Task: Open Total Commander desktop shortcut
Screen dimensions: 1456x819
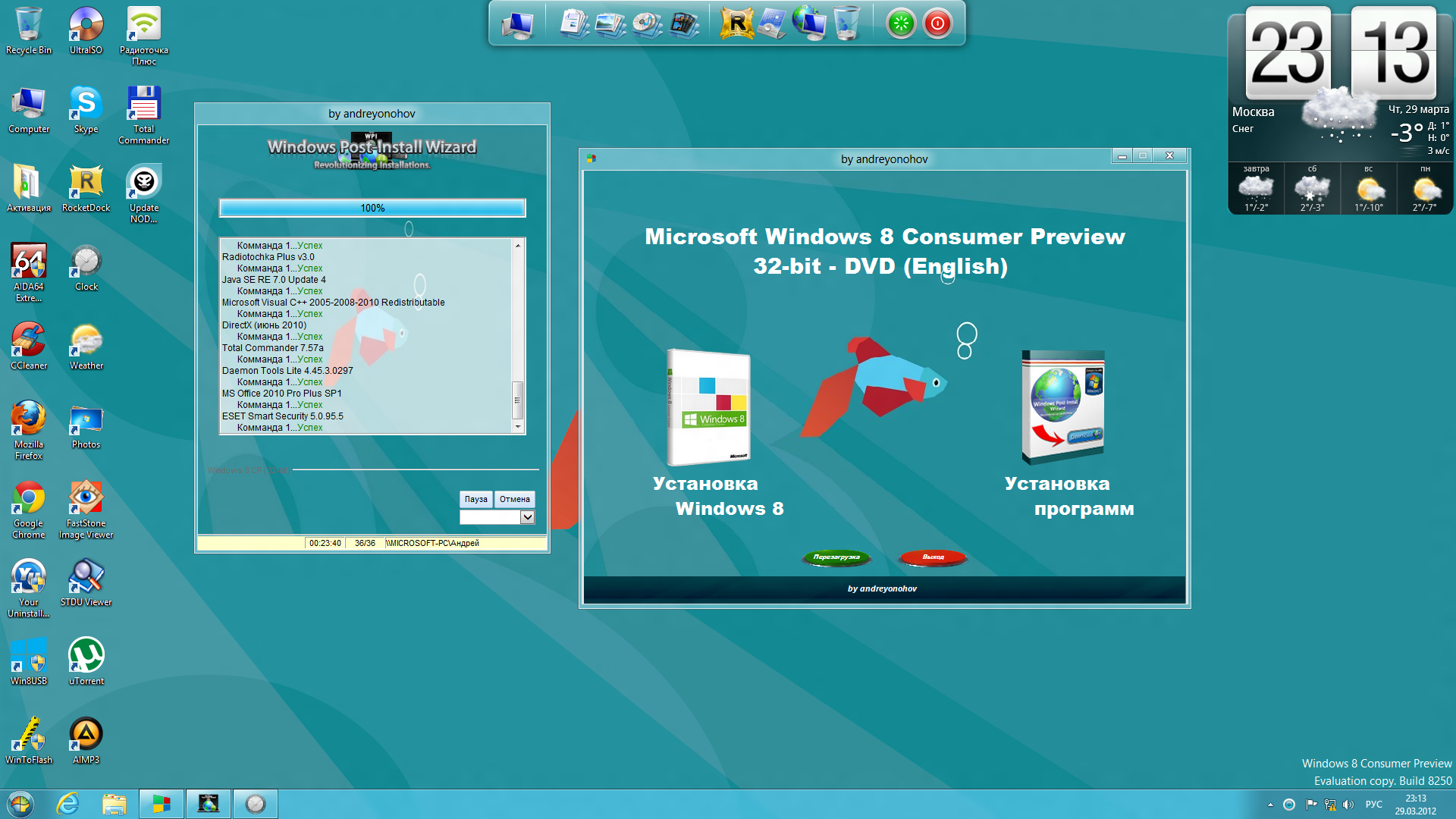Action: 143,105
